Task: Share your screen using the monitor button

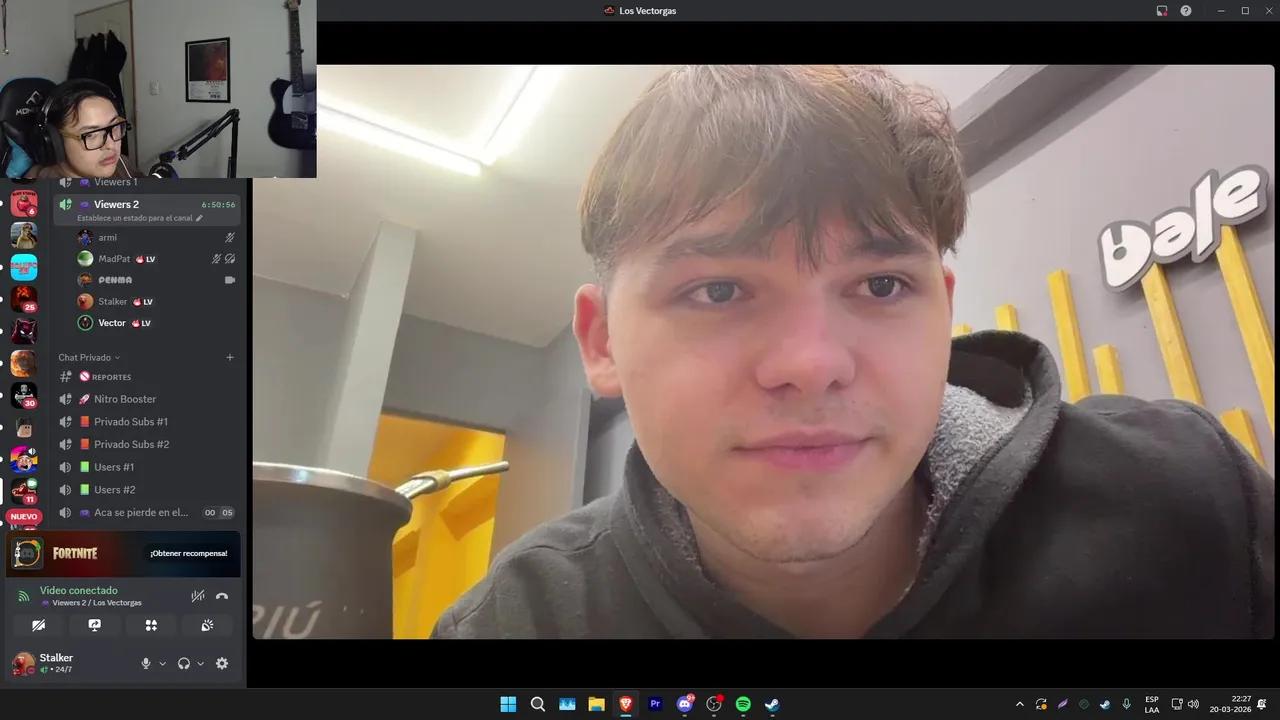Action: (x=95, y=625)
